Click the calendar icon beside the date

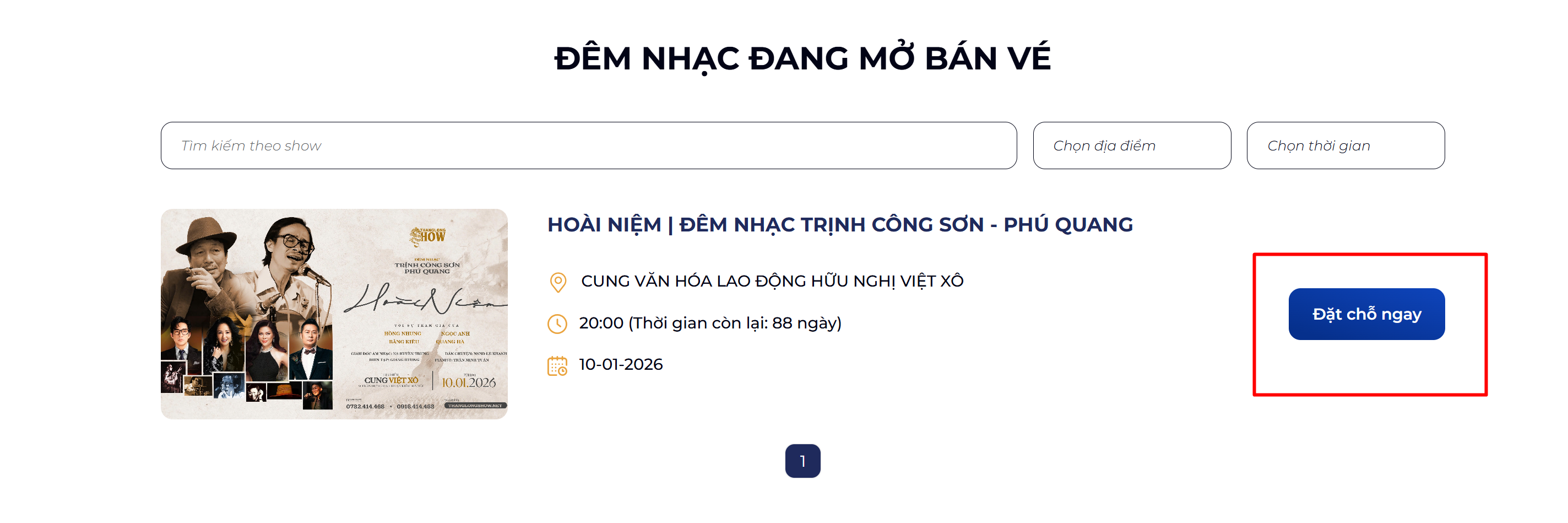(x=557, y=365)
